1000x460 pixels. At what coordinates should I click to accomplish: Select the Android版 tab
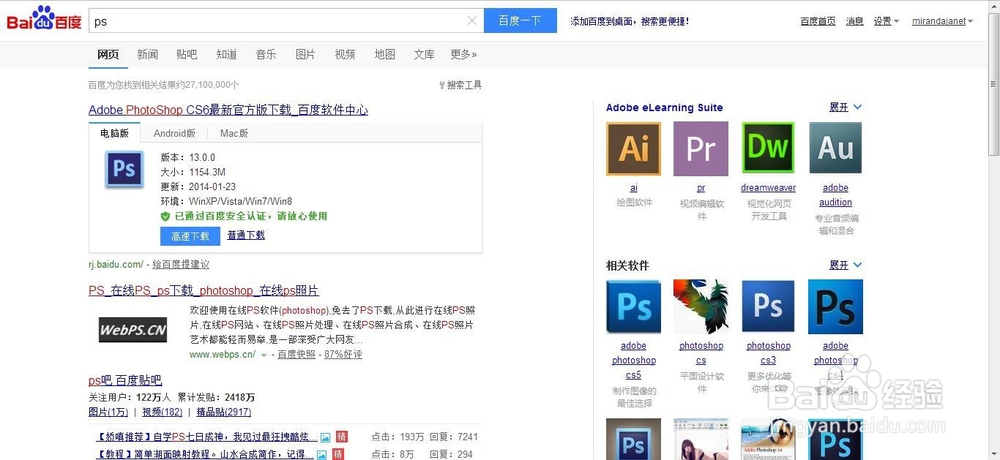pos(174,133)
